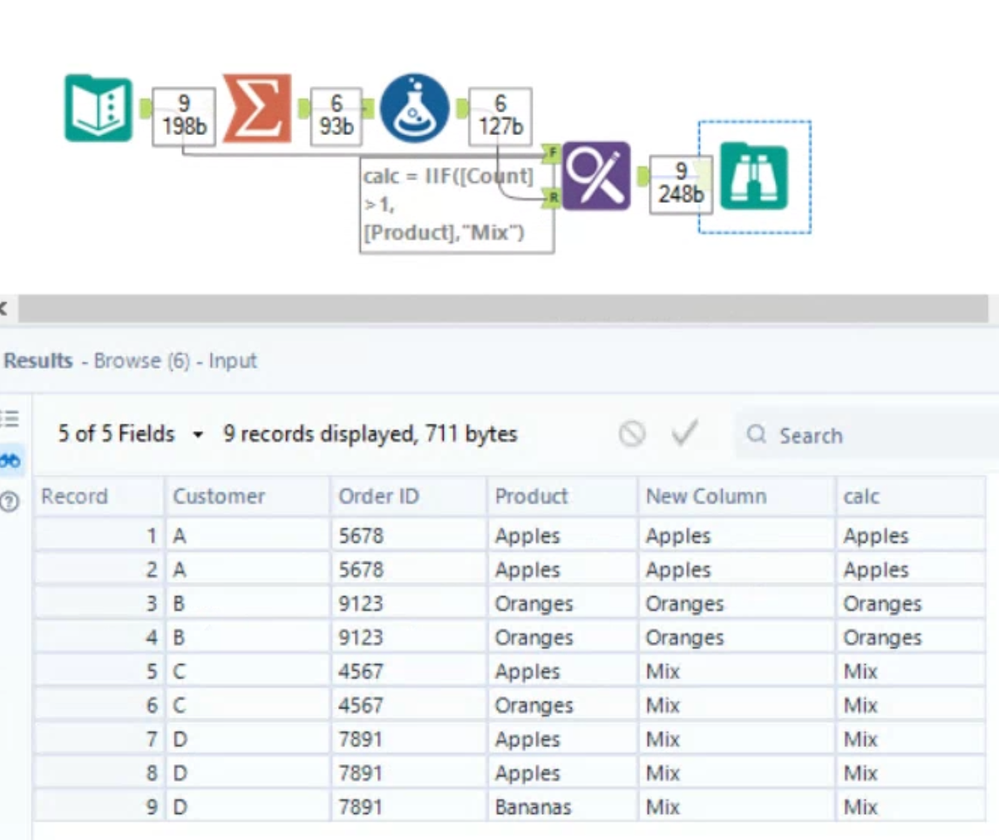
Task: Click the Search results input field
Action: [866, 435]
